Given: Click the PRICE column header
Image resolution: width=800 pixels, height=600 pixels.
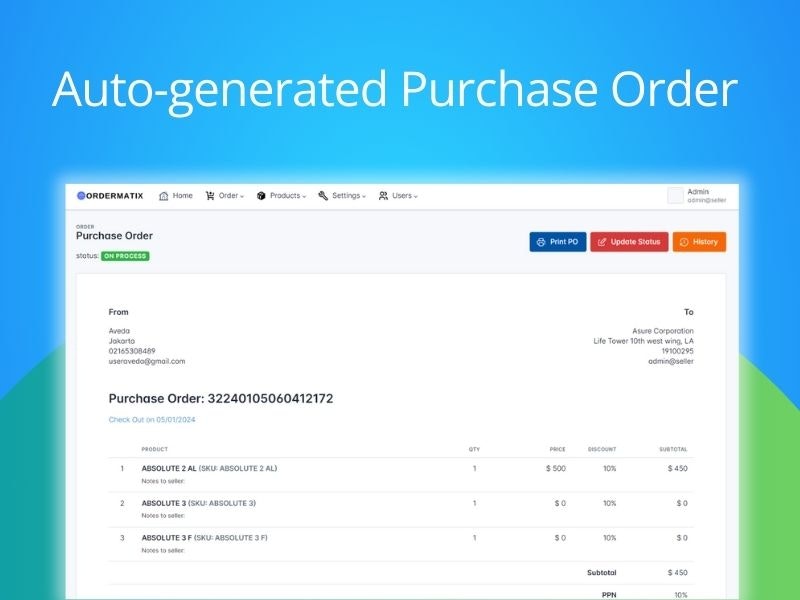Looking at the screenshot, I should [x=558, y=449].
